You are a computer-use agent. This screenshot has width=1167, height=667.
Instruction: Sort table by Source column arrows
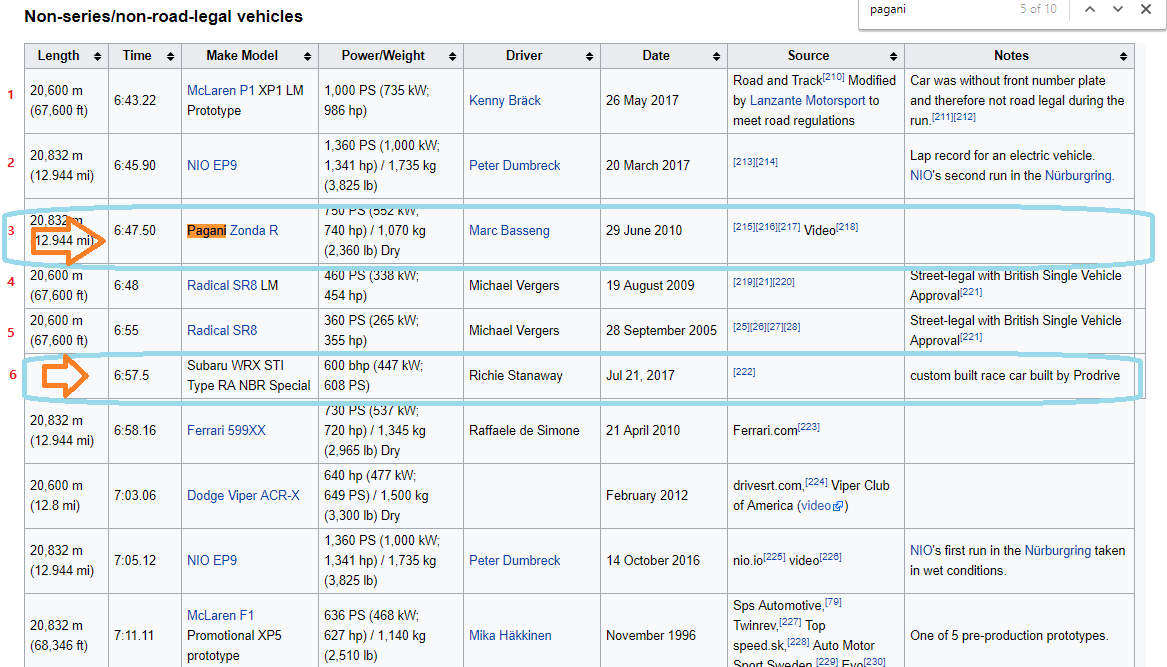tap(893, 57)
